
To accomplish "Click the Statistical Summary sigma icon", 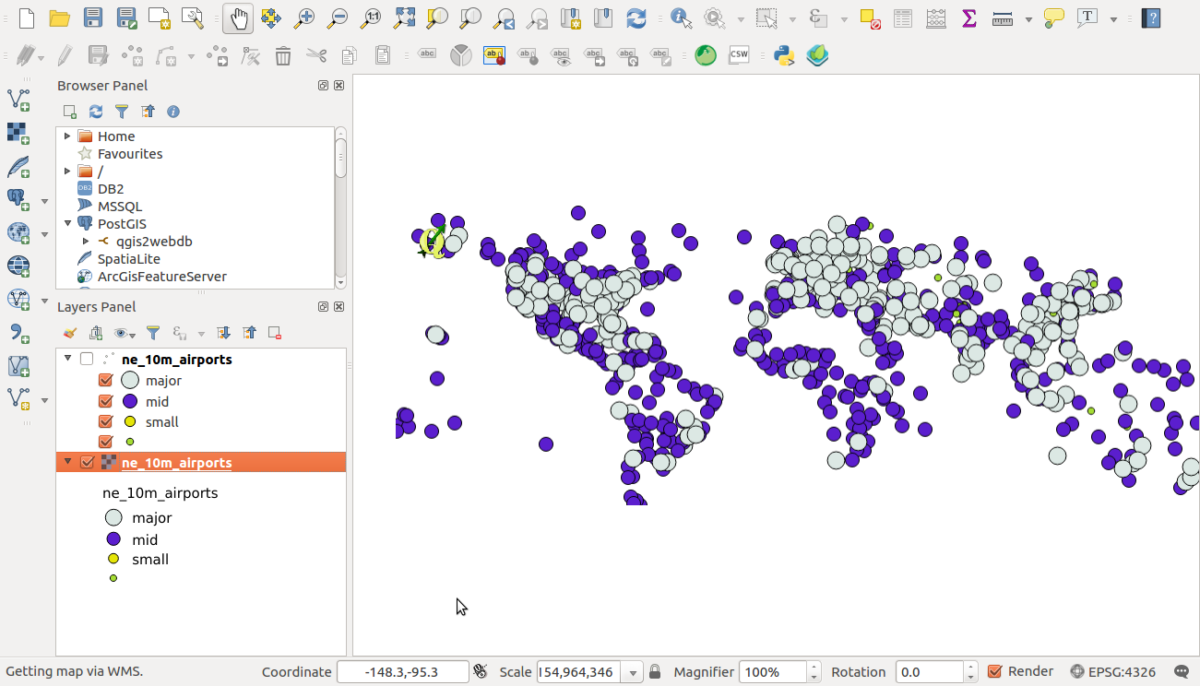I will click(x=968, y=18).
